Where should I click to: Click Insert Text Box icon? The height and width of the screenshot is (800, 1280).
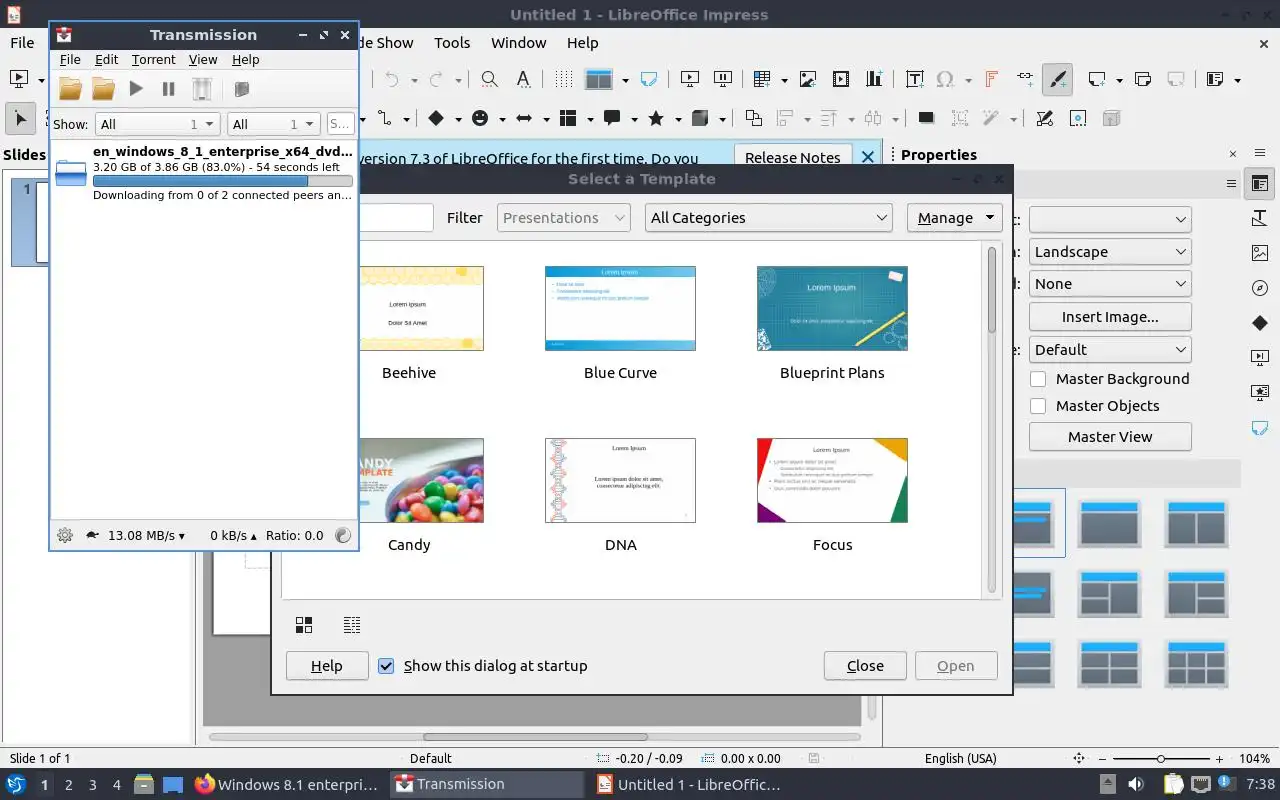(914, 79)
